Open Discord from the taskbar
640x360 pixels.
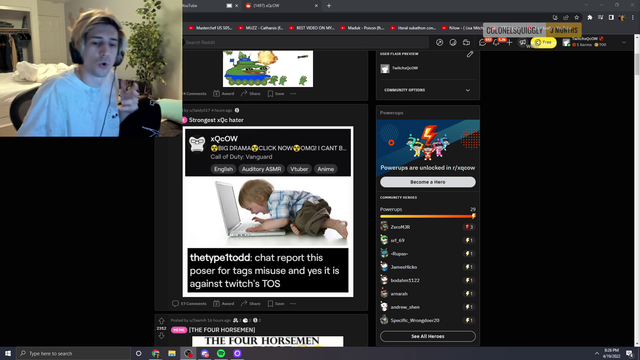click(204, 353)
